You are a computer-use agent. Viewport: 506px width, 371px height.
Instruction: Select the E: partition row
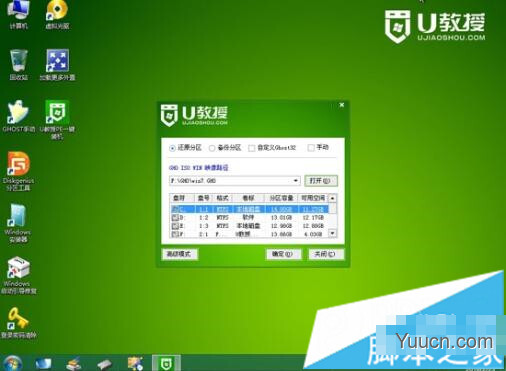tap(249, 226)
